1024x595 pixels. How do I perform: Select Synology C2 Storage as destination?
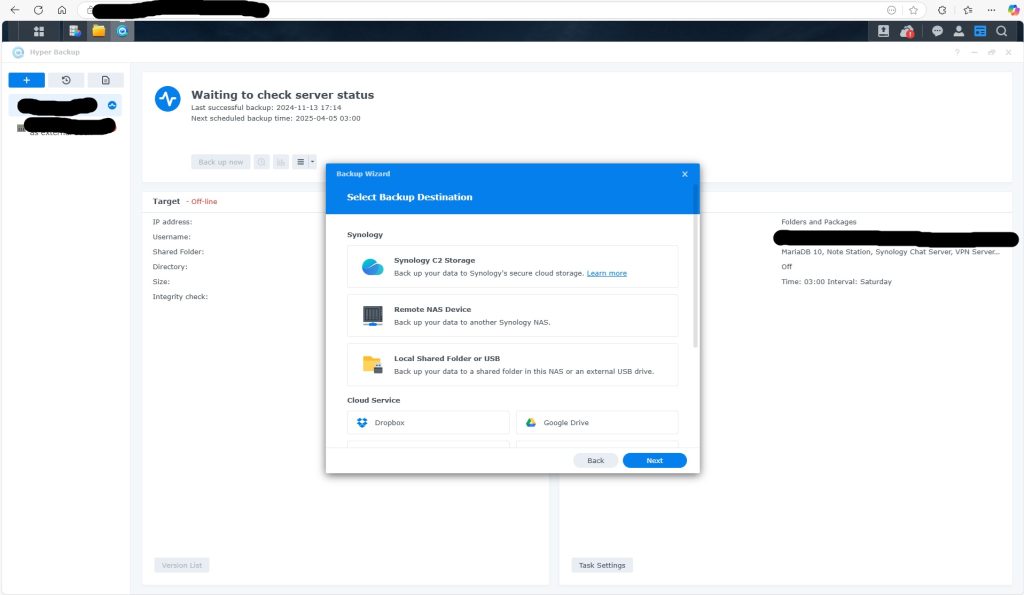(x=513, y=266)
